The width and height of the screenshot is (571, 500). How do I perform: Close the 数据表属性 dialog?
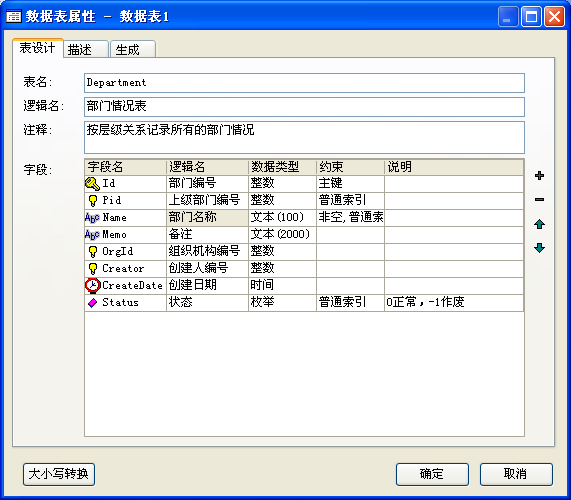[x=554, y=17]
